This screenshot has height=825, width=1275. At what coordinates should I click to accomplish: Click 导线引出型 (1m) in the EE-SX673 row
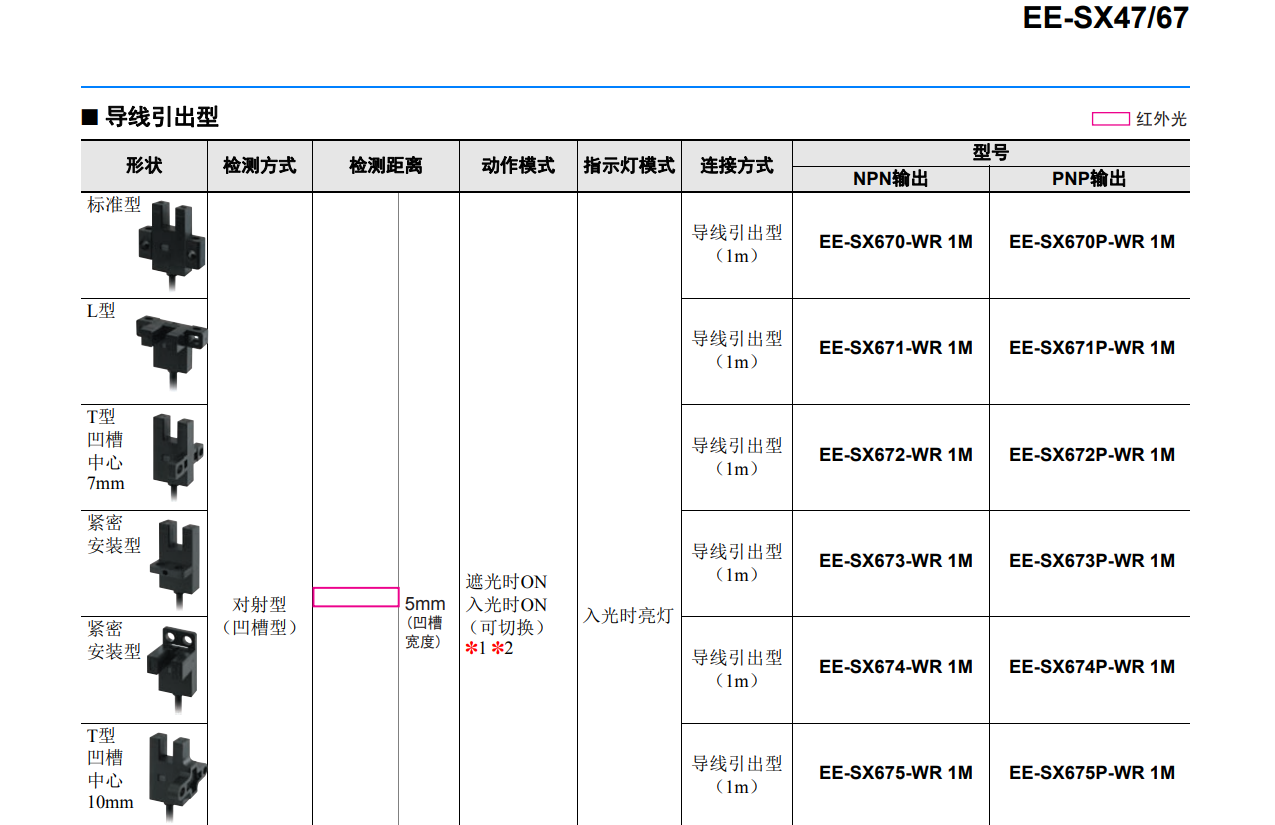pyautogui.click(x=737, y=563)
